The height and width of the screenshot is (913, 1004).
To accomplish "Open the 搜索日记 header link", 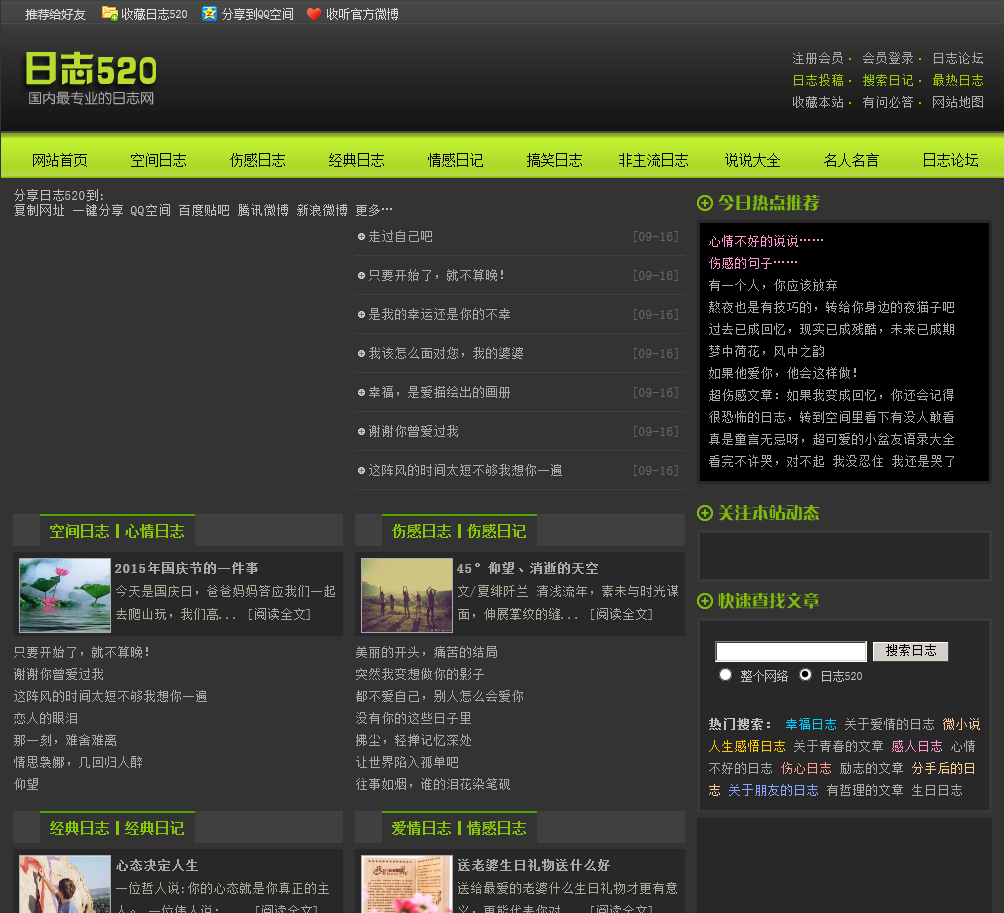I will (887, 80).
